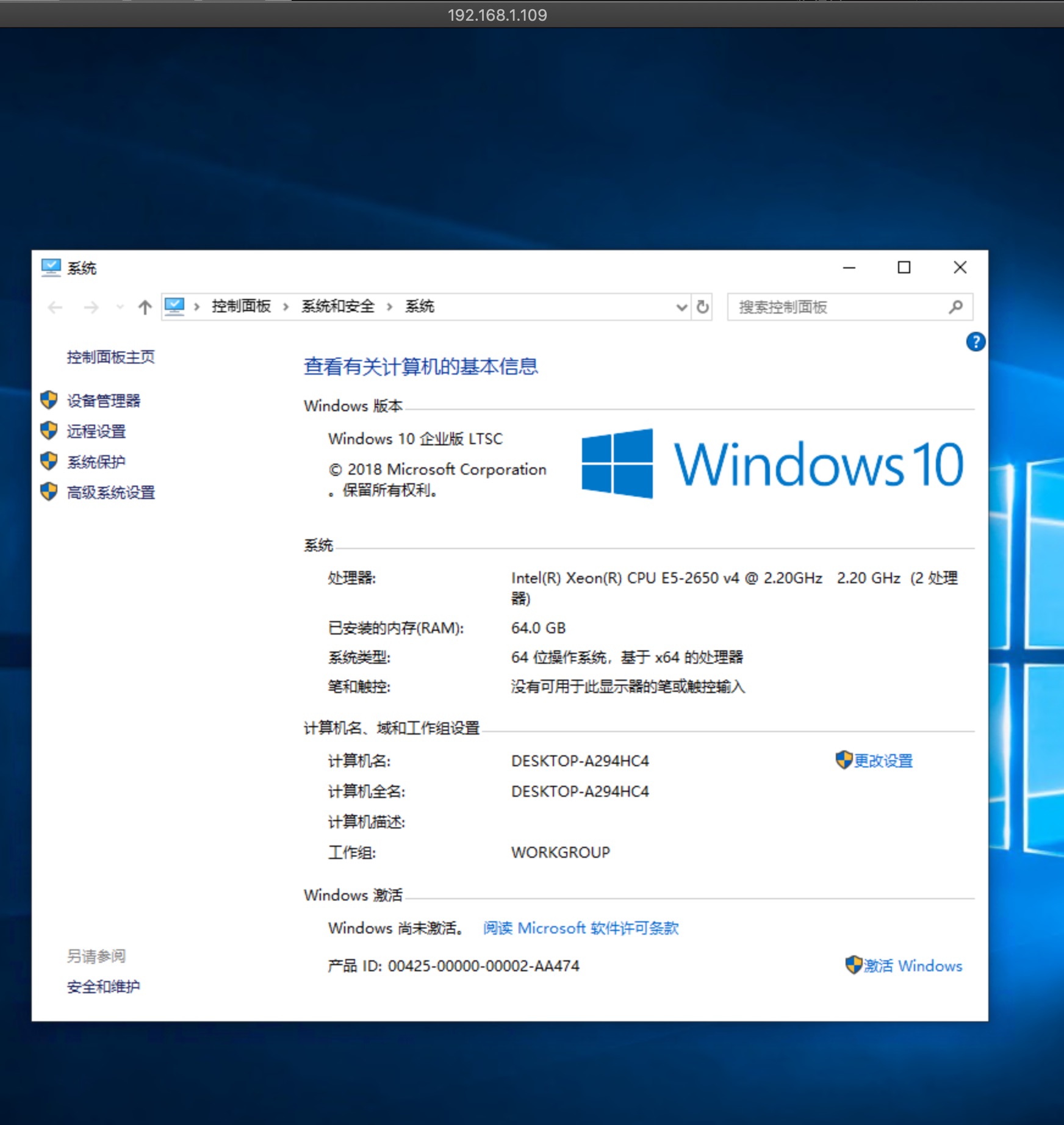Viewport: 1064px width, 1125px height.
Task: Expand chevron before 控制面板 breadcrumb
Action: 196,307
